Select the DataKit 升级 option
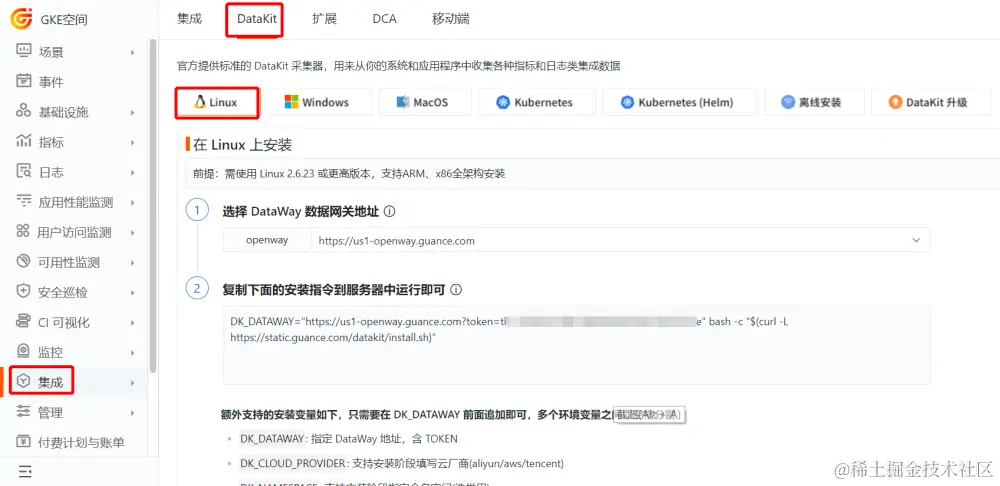 coord(930,102)
